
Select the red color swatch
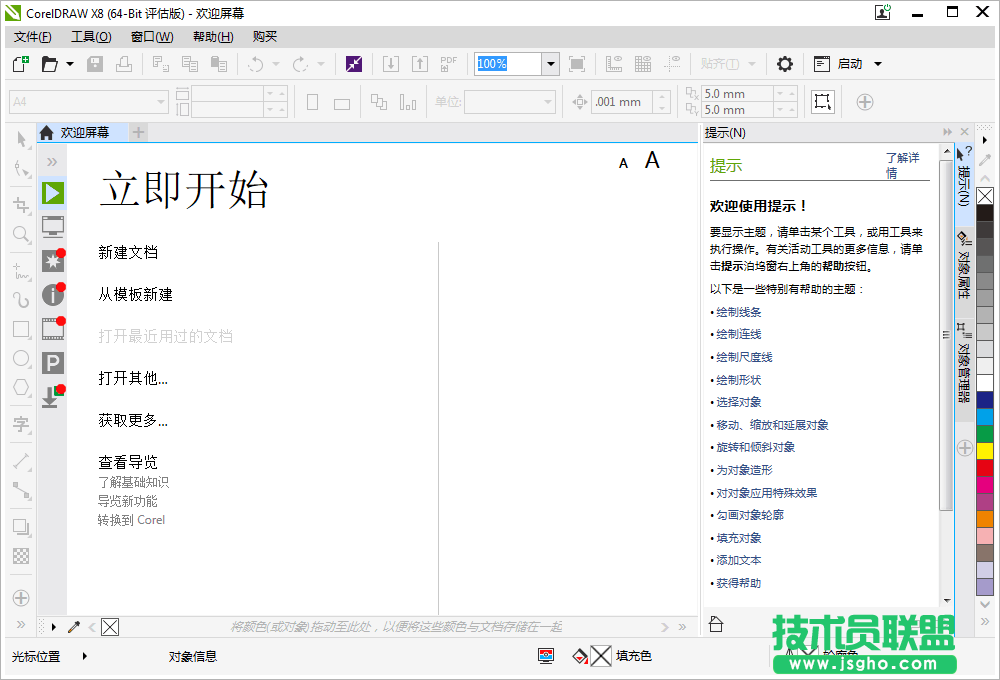(985, 468)
